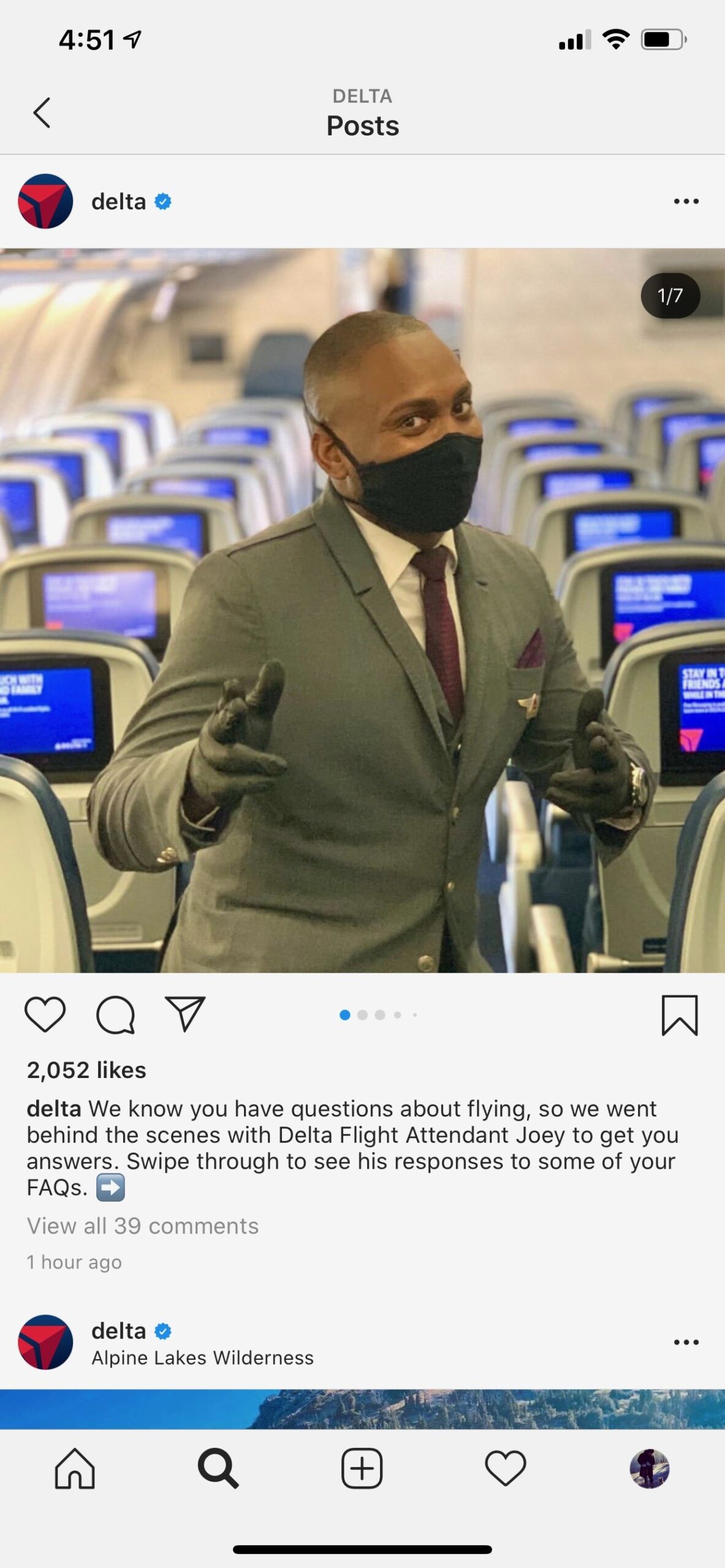Share the post via paper plane icon
Viewport: 725px width, 1568px height.
click(x=185, y=1014)
